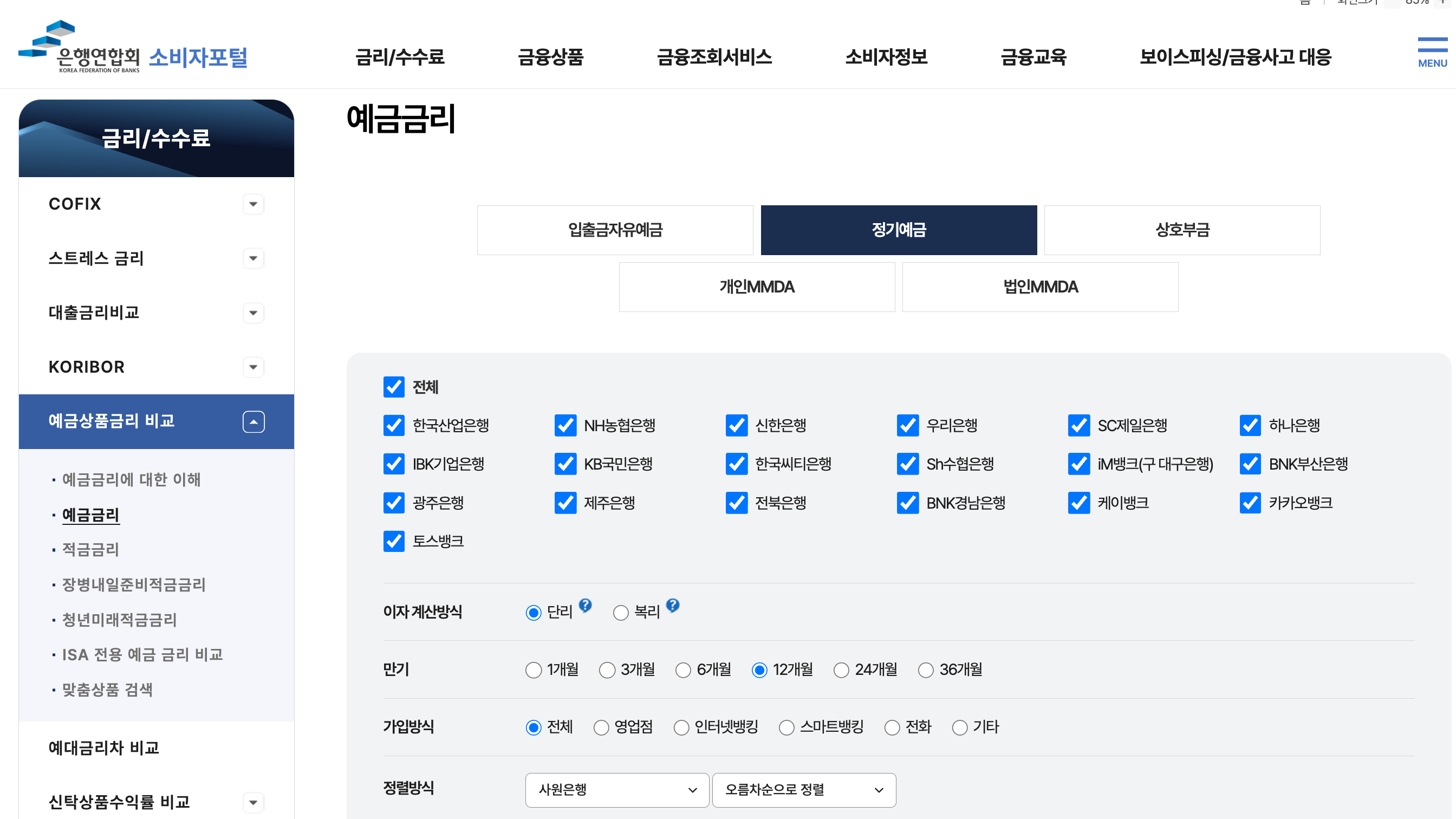Select the 단리 interest radio button
This screenshot has height=819, width=1456.
tap(534, 613)
